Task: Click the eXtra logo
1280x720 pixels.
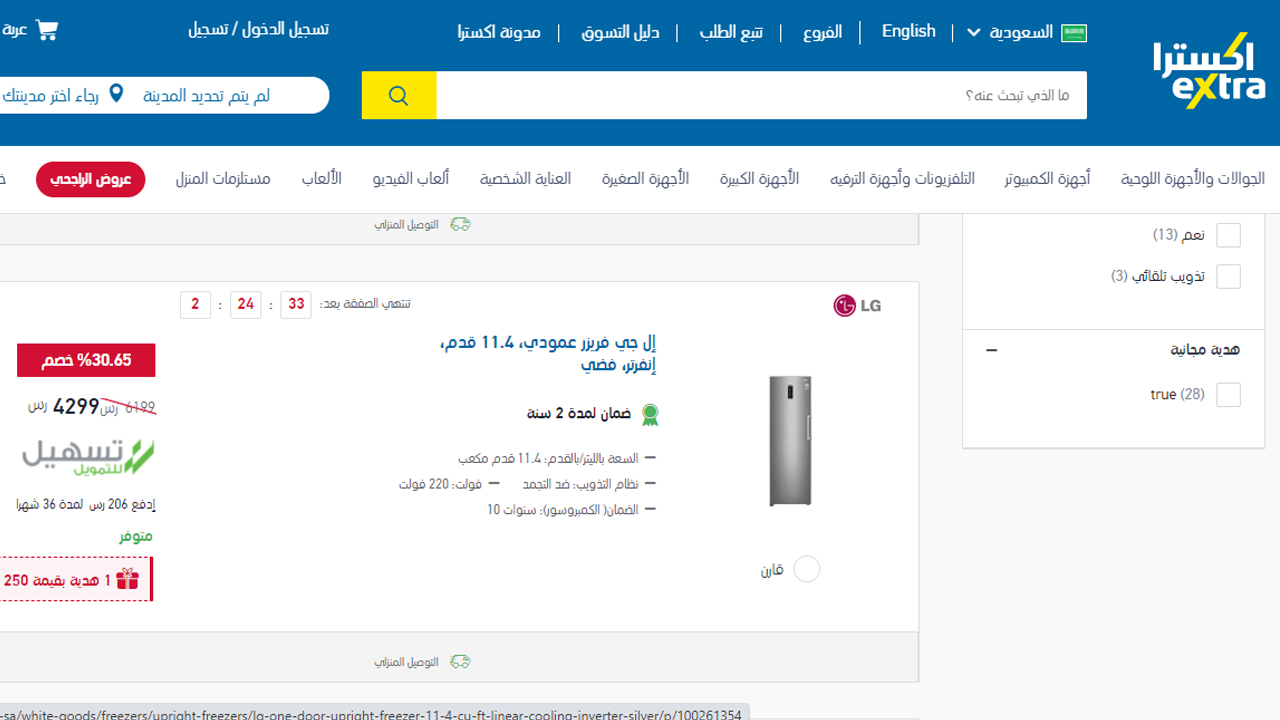Action: point(1209,72)
